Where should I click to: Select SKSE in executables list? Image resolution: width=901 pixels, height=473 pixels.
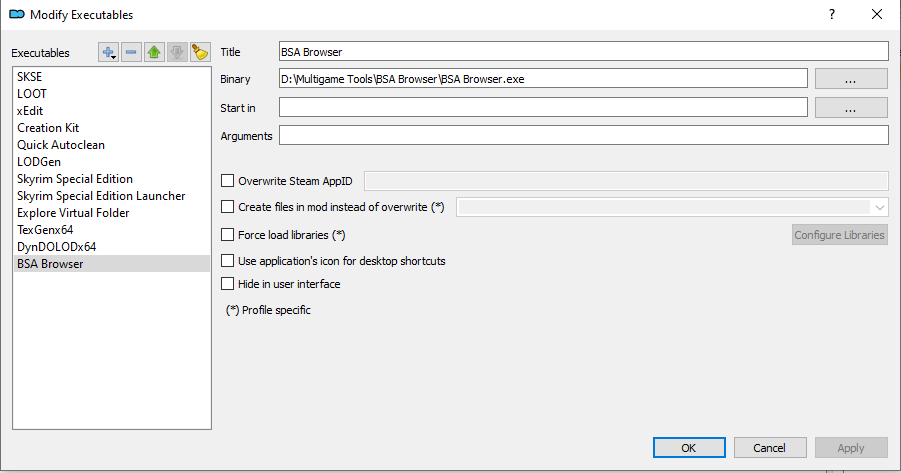[31, 76]
